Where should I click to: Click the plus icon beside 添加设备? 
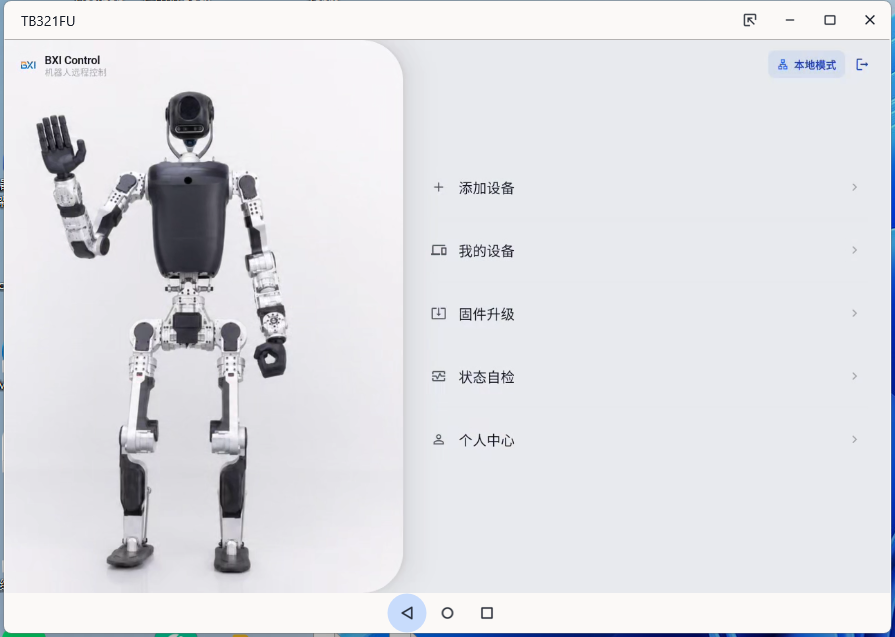click(438, 187)
